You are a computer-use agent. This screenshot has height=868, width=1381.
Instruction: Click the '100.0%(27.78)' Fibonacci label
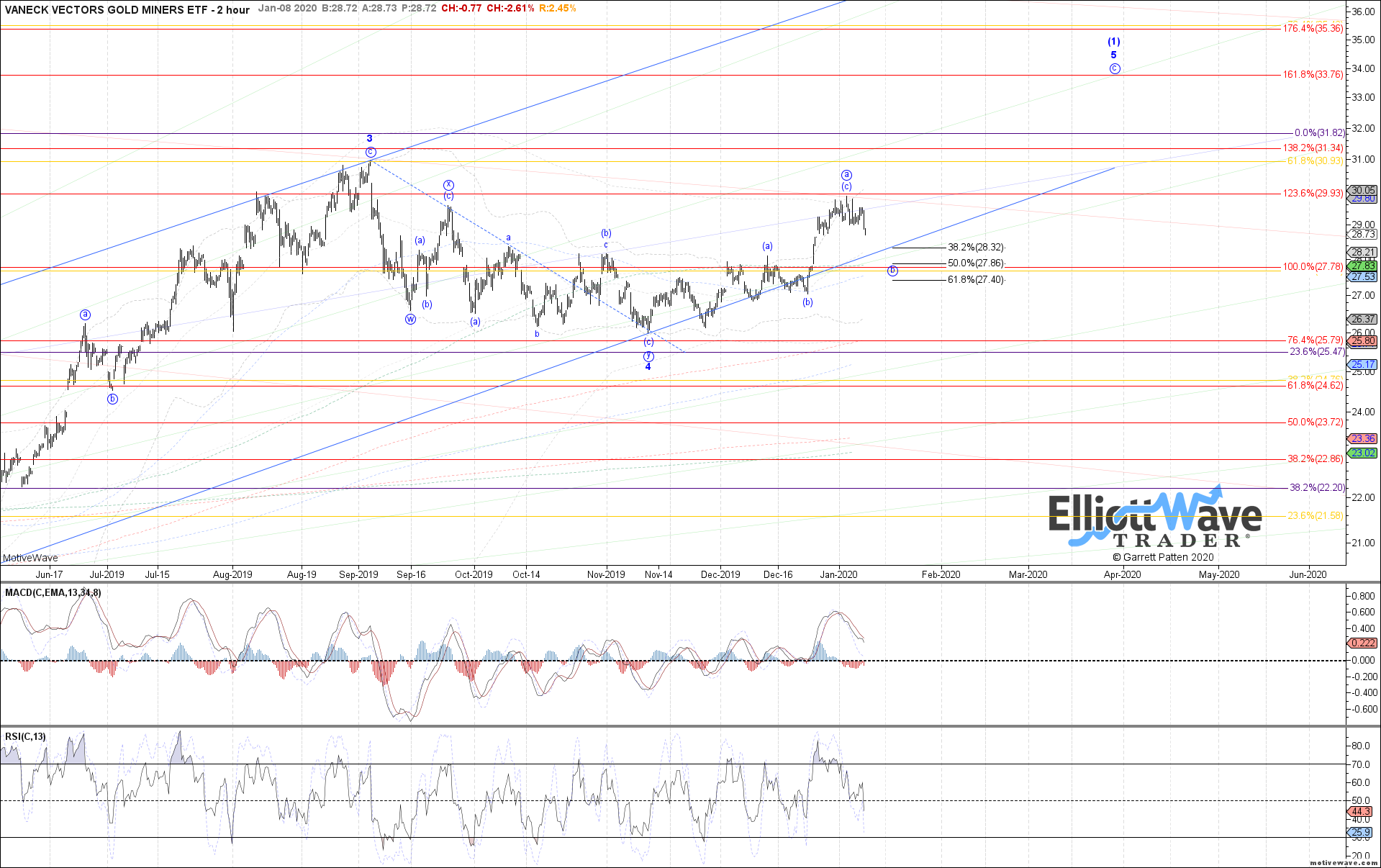1313,267
